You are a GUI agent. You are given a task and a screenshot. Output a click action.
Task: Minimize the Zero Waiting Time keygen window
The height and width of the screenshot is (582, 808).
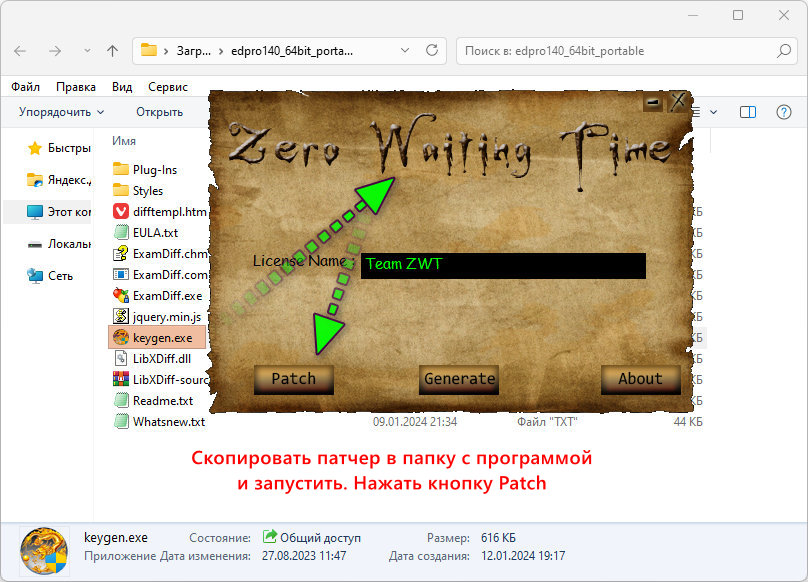coord(653,102)
